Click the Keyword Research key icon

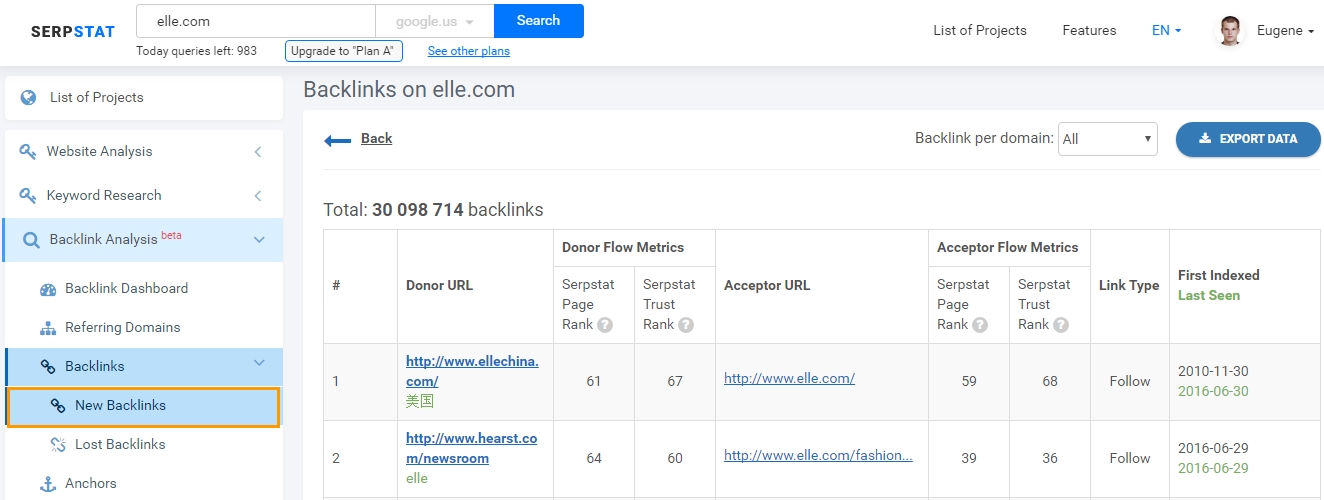29,196
